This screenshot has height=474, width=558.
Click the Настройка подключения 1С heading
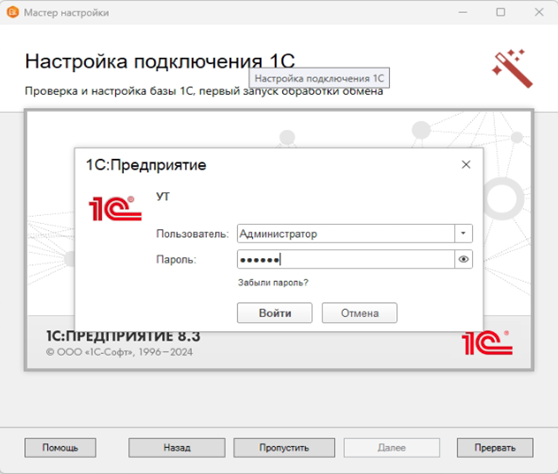pos(160,61)
